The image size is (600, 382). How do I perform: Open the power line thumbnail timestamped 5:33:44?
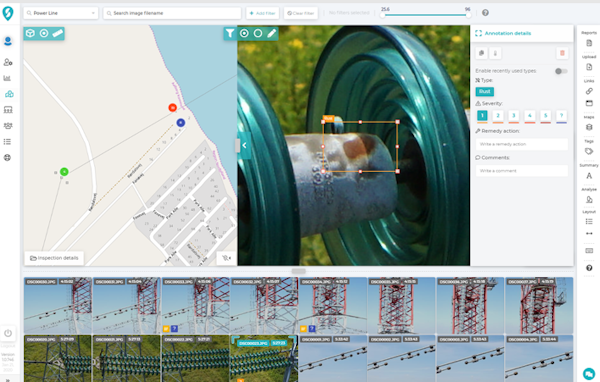[539, 358]
